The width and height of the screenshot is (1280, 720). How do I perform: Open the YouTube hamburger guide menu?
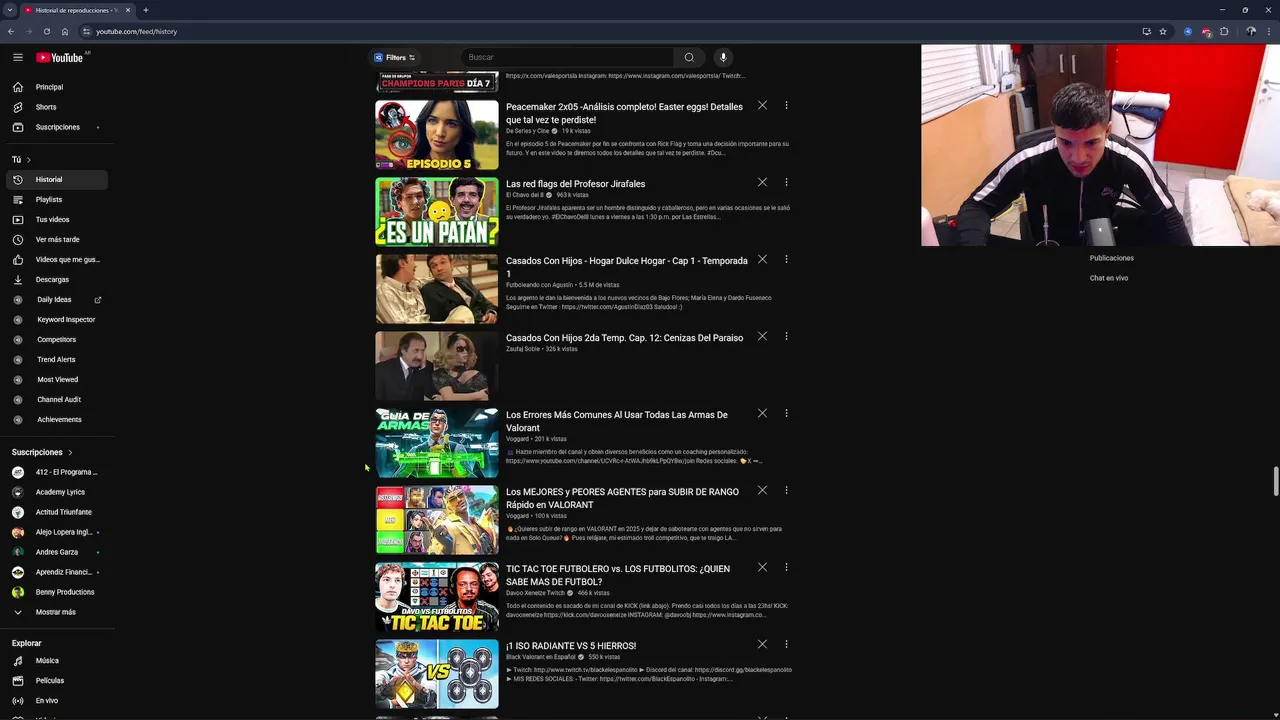point(17,57)
